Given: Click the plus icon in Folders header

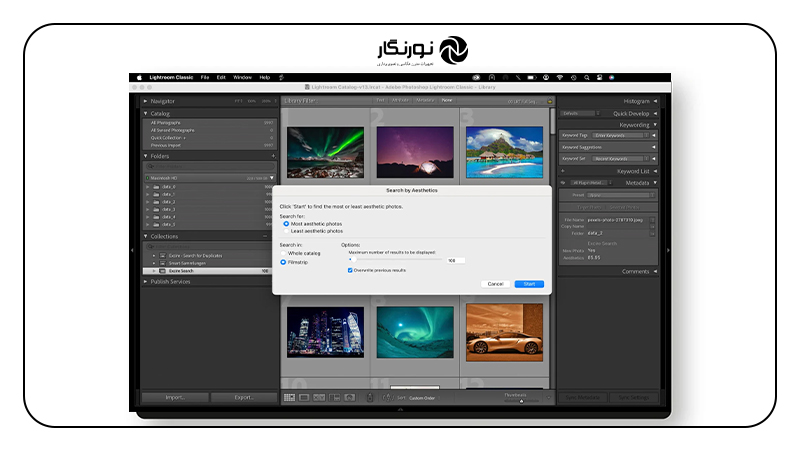Looking at the screenshot, I should click(x=273, y=156).
